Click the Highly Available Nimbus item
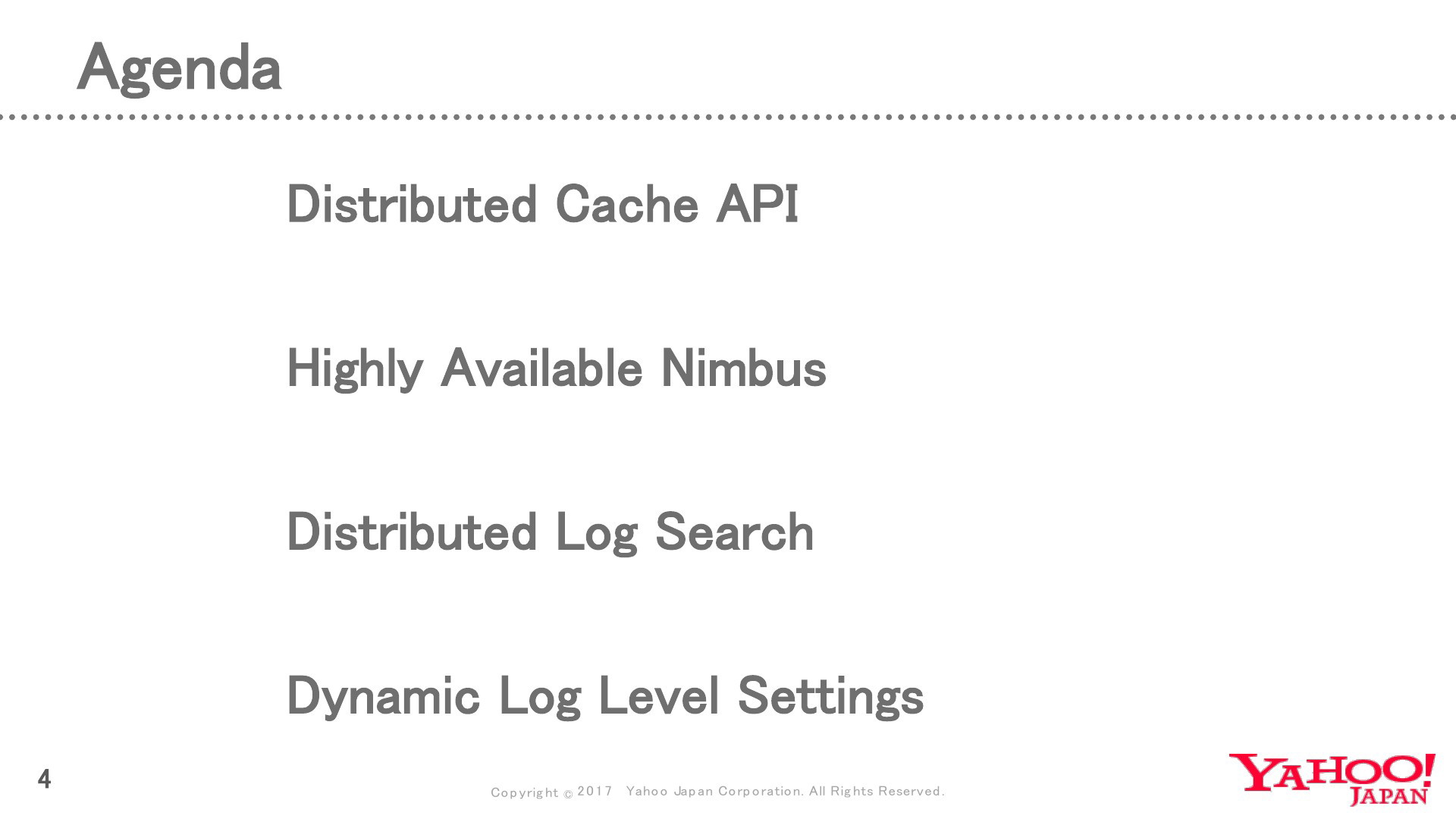This screenshot has width=1456, height=819. tap(557, 369)
